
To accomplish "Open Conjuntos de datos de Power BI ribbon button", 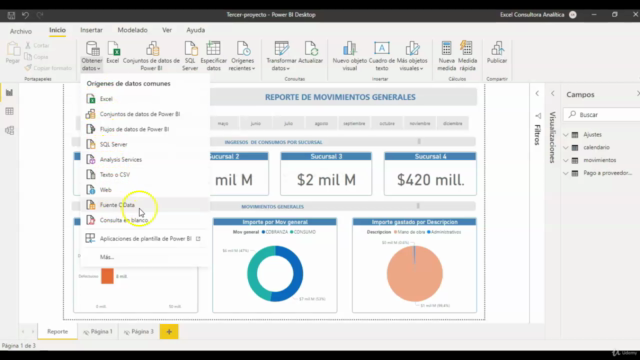I will [x=151, y=56].
